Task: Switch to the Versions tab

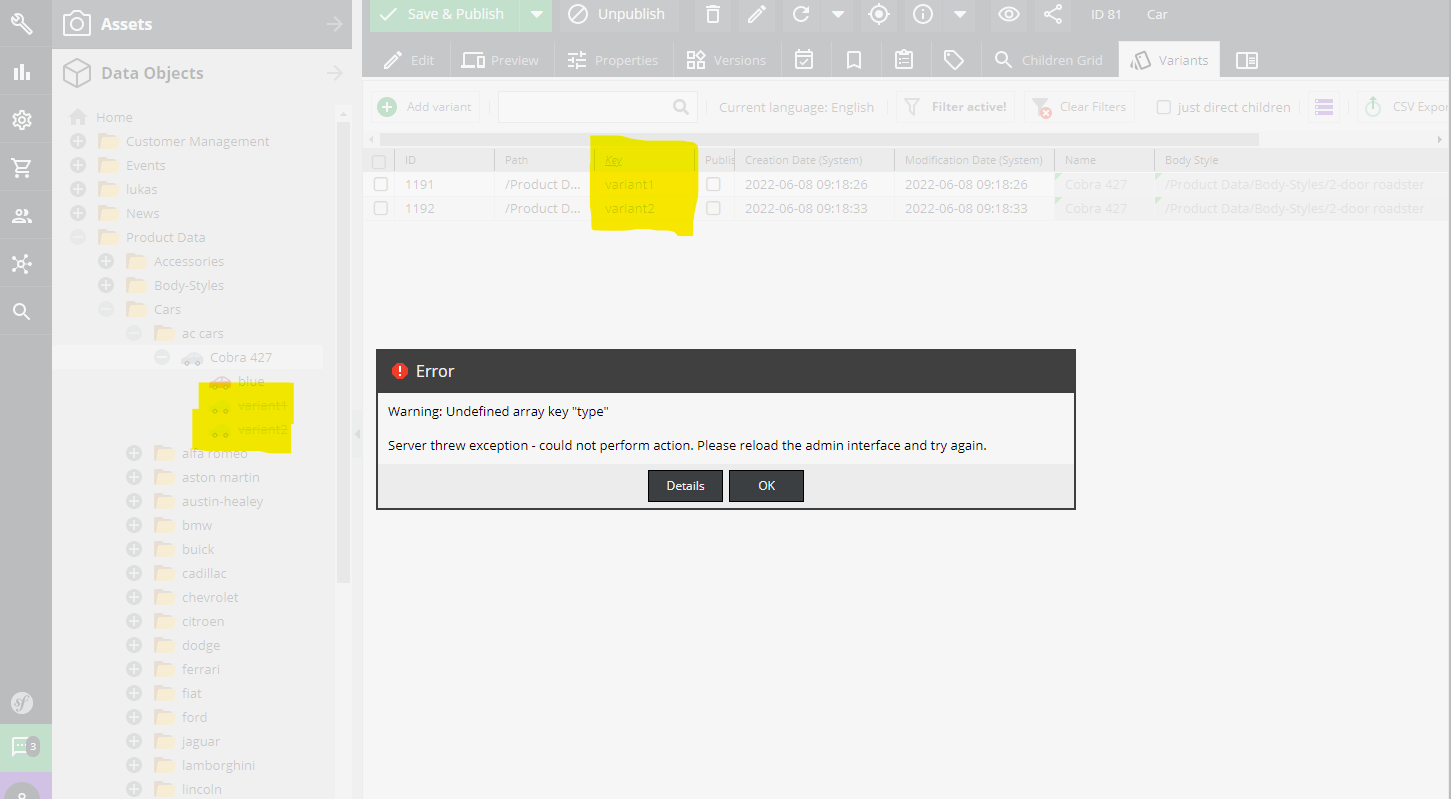Action: click(x=726, y=60)
